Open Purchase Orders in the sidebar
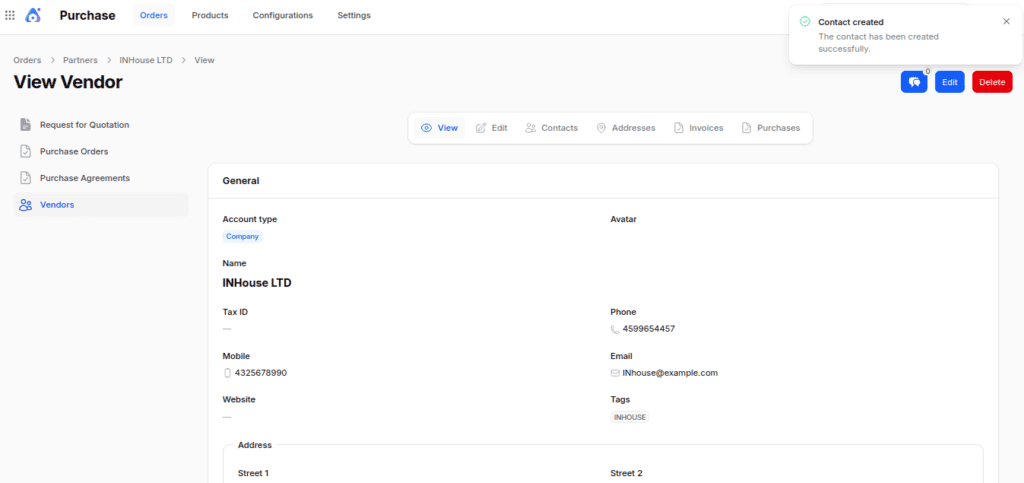Image resolution: width=1024 pixels, height=483 pixels. (101, 151)
